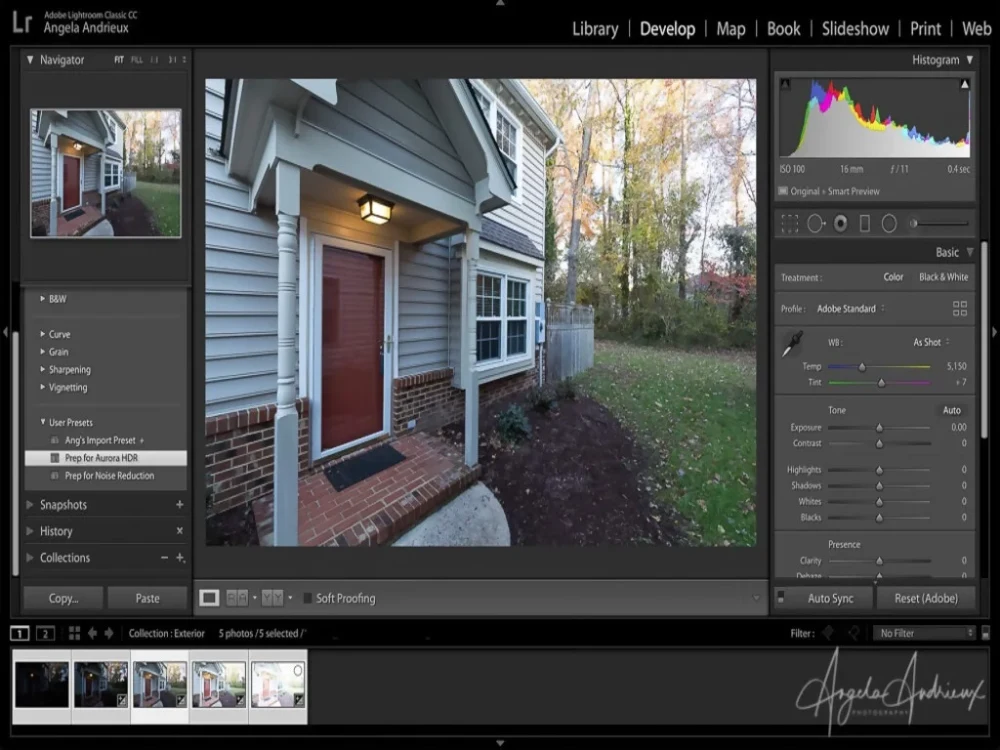Open the Slideshow module

pos(855,29)
